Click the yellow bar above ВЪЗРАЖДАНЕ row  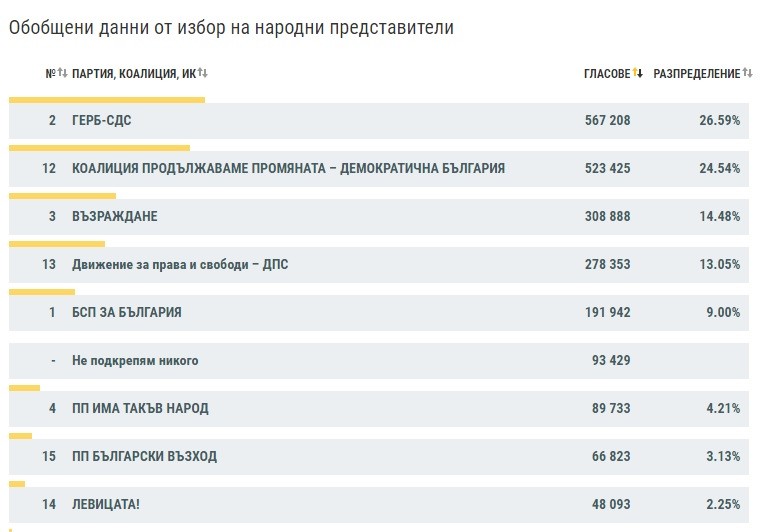[x=62, y=196]
